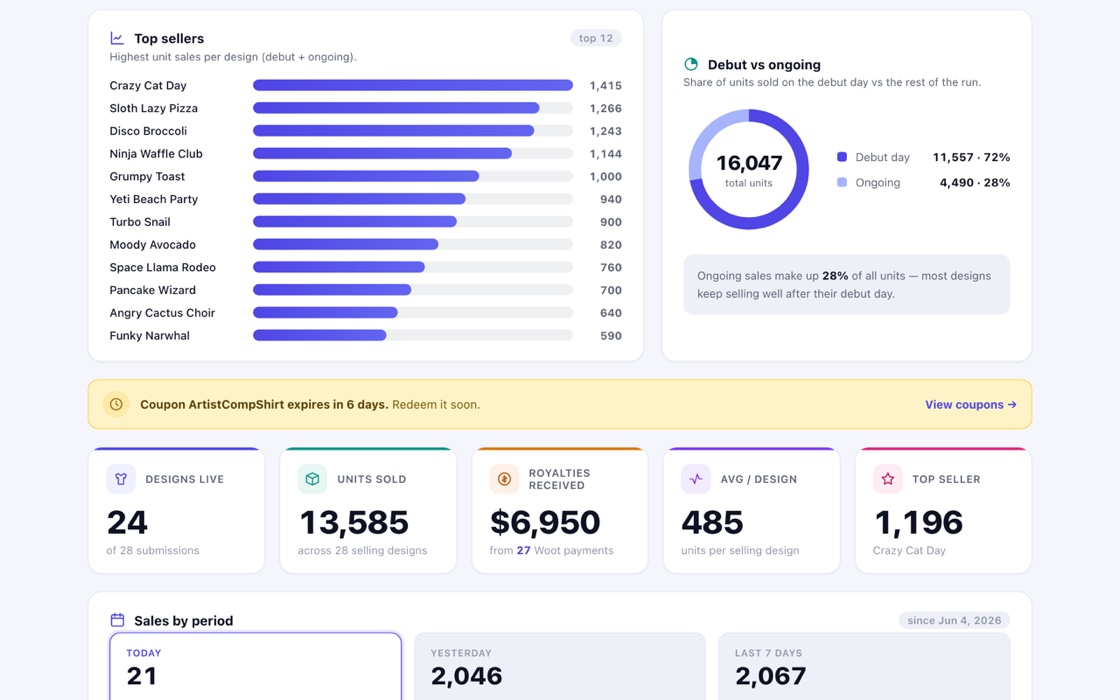Open the View coupons link
Viewport: 1120px width, 700px height.
[971, 404]
